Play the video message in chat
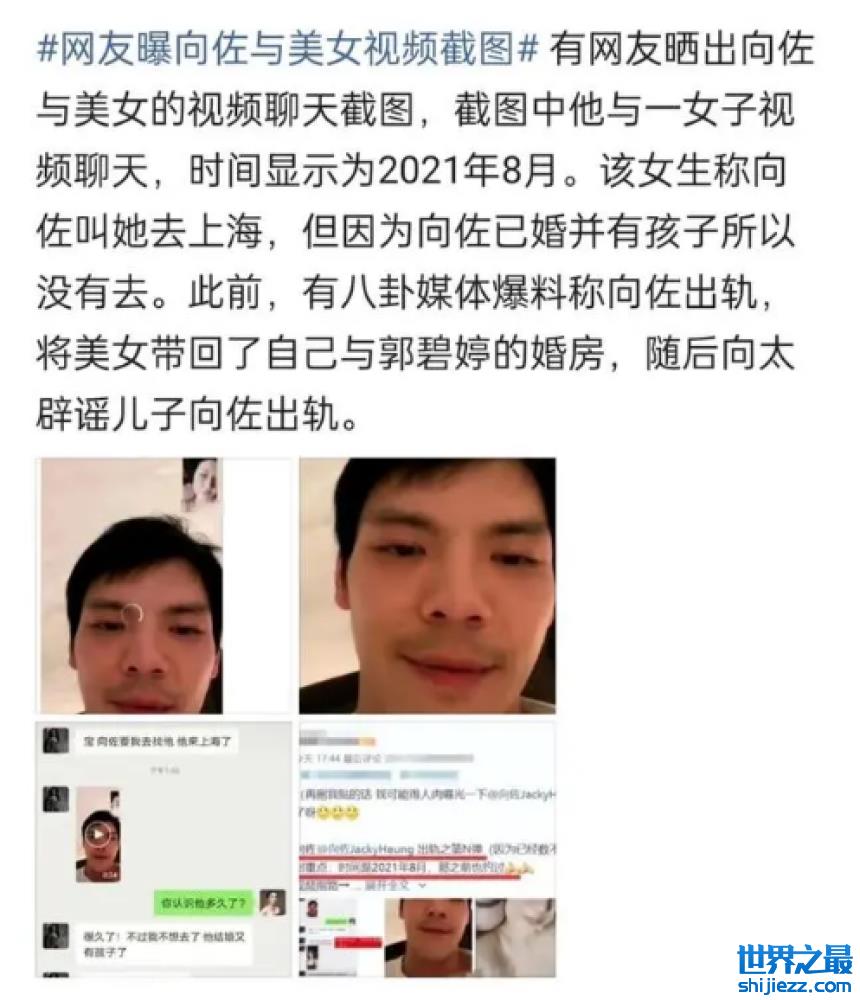The width and height of the screenshot is (860, 1000). pyautogui.click(x=98, y=834)
